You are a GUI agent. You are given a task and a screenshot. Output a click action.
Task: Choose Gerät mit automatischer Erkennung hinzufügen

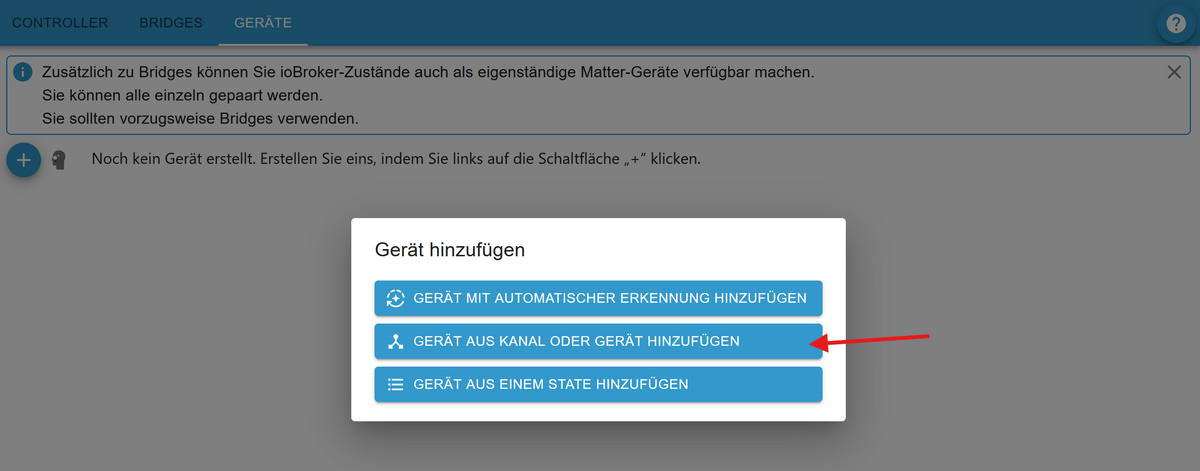[x=598, y=298]
